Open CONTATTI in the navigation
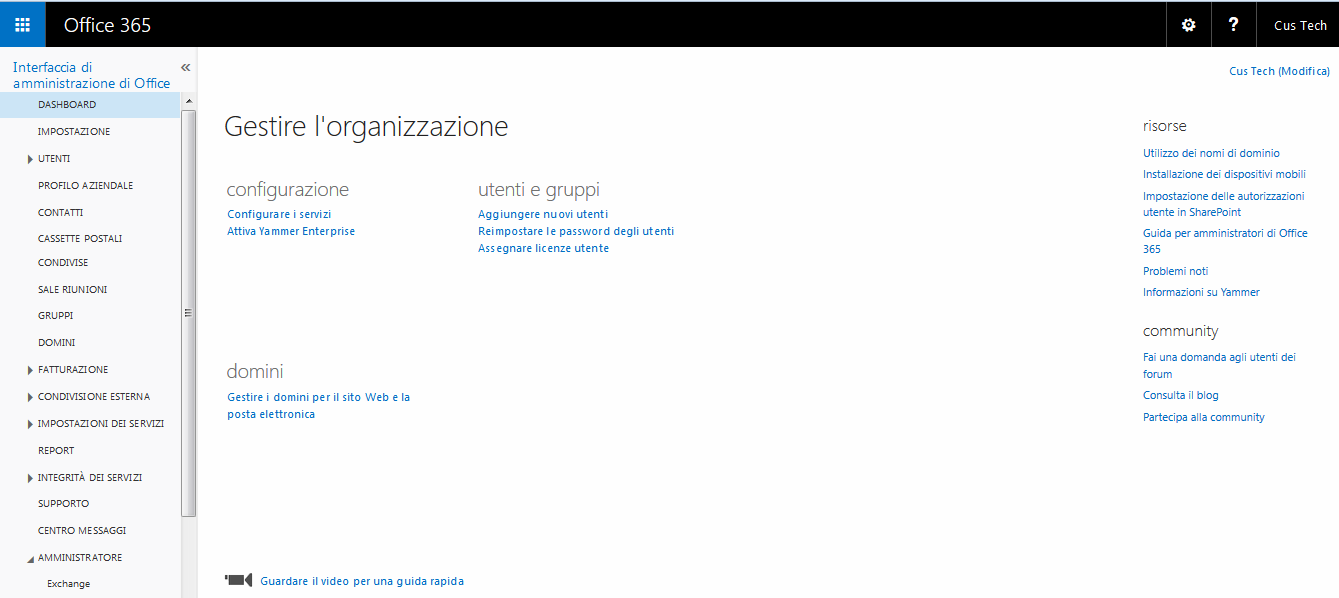 click(60, 213)
